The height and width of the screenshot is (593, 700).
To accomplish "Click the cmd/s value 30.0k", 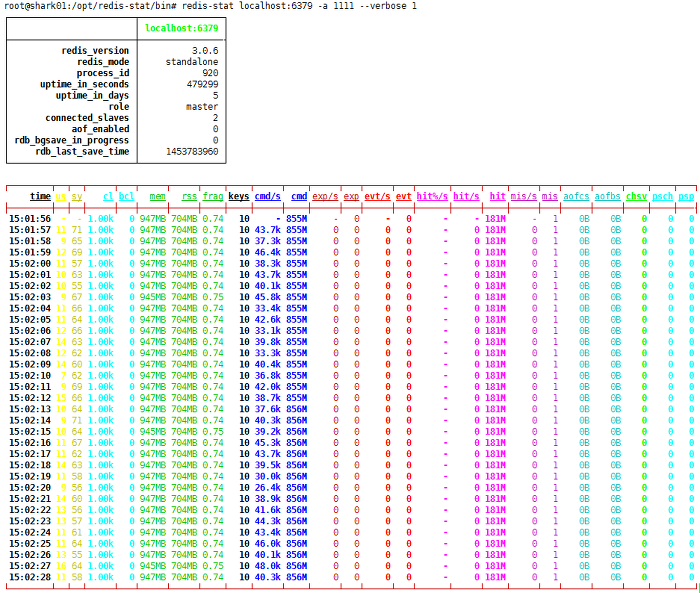I will (x=267, y=476).
